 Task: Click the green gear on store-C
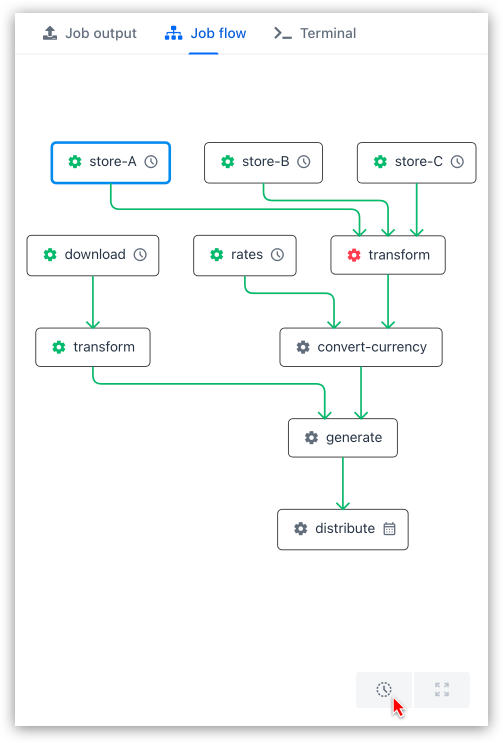(x=380, y=162)
